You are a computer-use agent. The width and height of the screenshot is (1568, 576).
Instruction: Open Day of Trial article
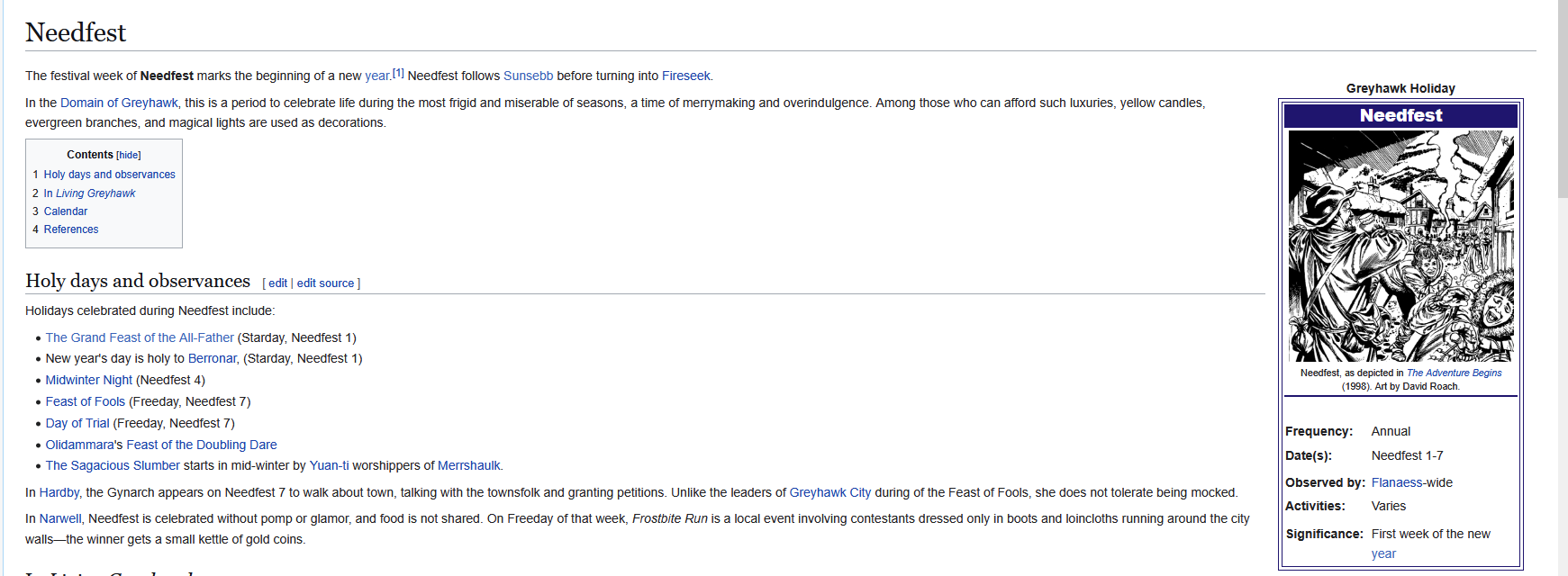click(x=77, y=423)
